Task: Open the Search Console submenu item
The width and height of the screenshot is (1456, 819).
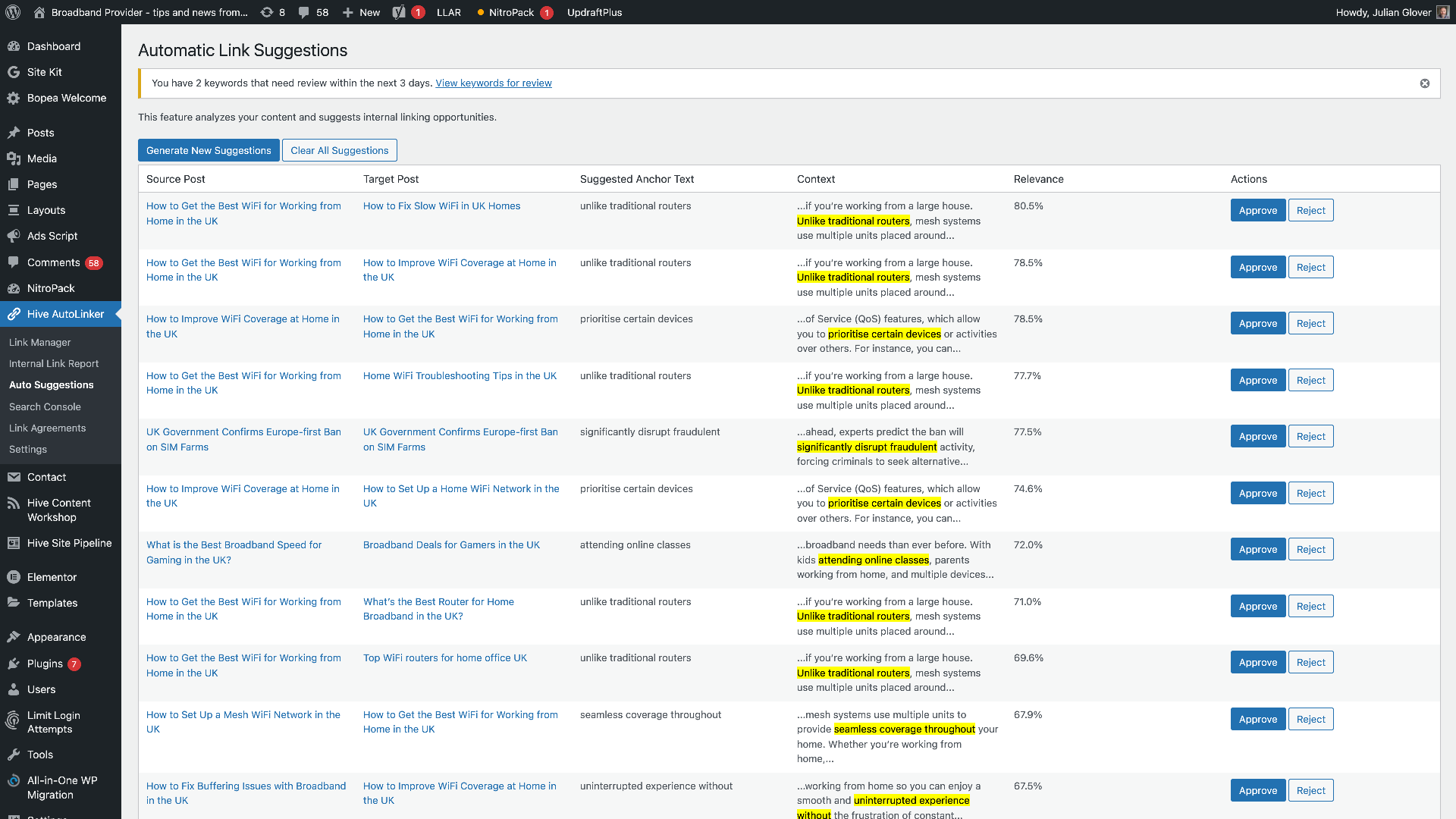Action: [45, 406]
